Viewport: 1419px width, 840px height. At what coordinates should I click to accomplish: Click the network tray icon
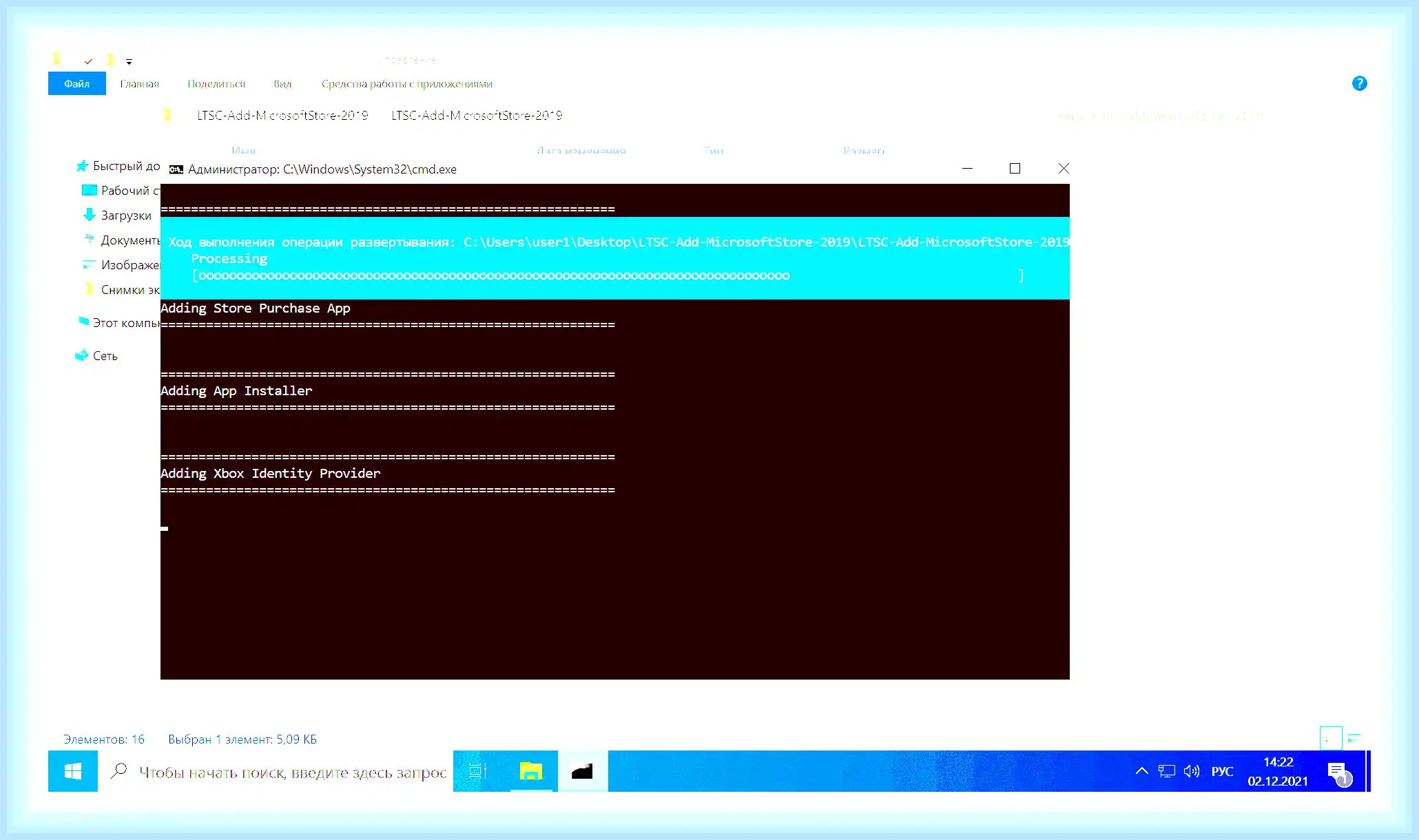(x=1166, y=771)
